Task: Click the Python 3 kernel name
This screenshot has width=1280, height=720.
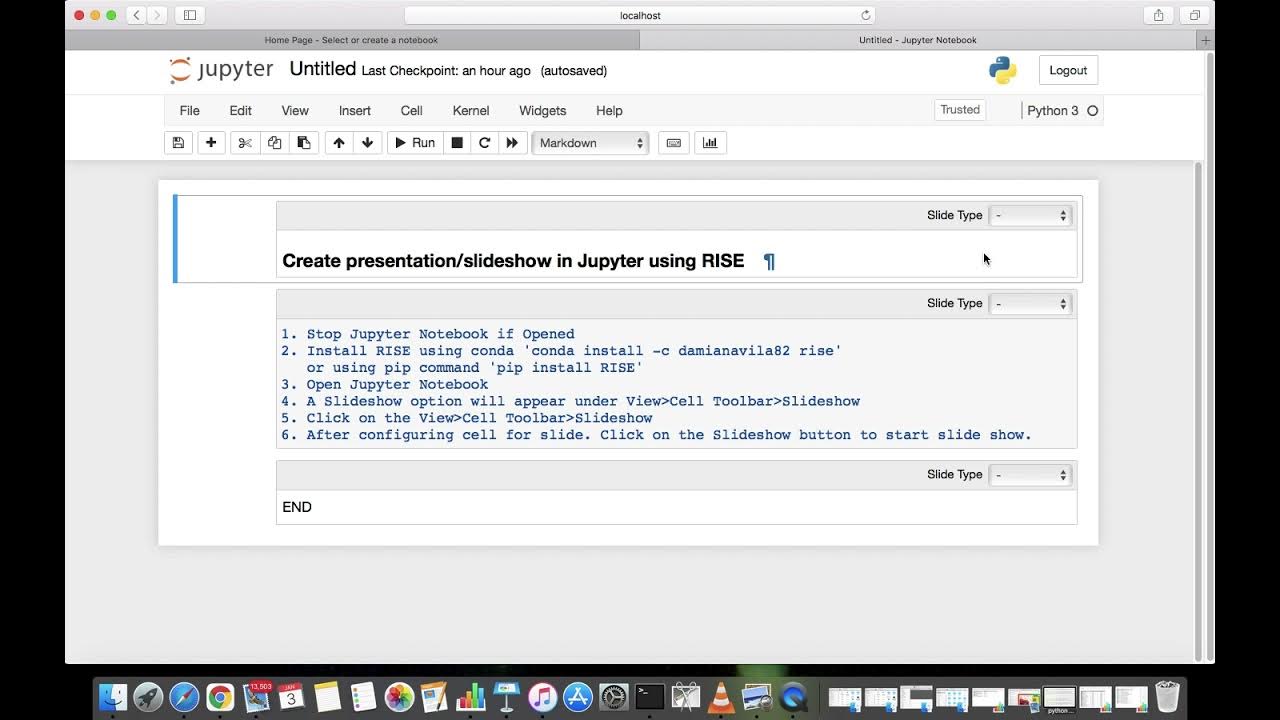Action: tap(1053, 111)
